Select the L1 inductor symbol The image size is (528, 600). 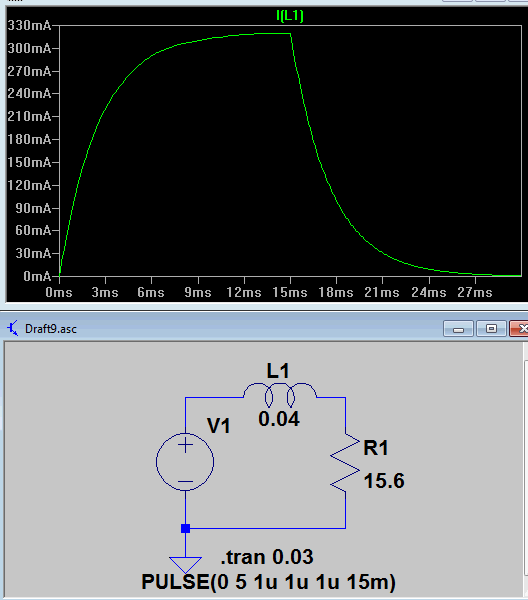[280, 394]
